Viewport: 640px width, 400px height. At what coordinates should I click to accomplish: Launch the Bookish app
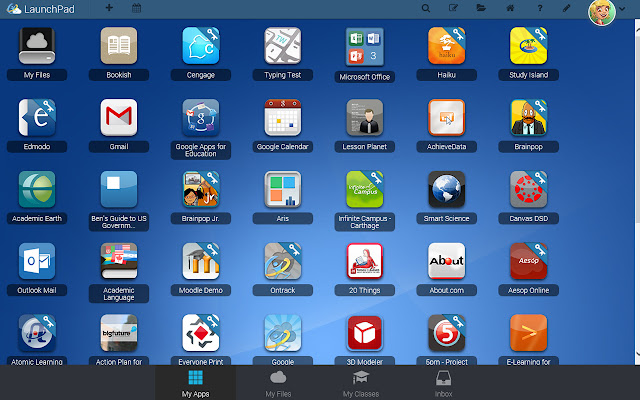(x=119, y=46)
